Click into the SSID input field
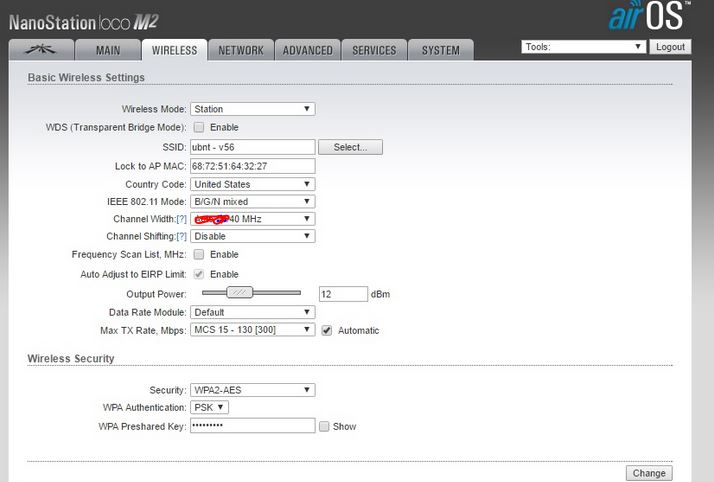Screen dimensions: 714x482 pyautogui.click(x=253, y=147)
